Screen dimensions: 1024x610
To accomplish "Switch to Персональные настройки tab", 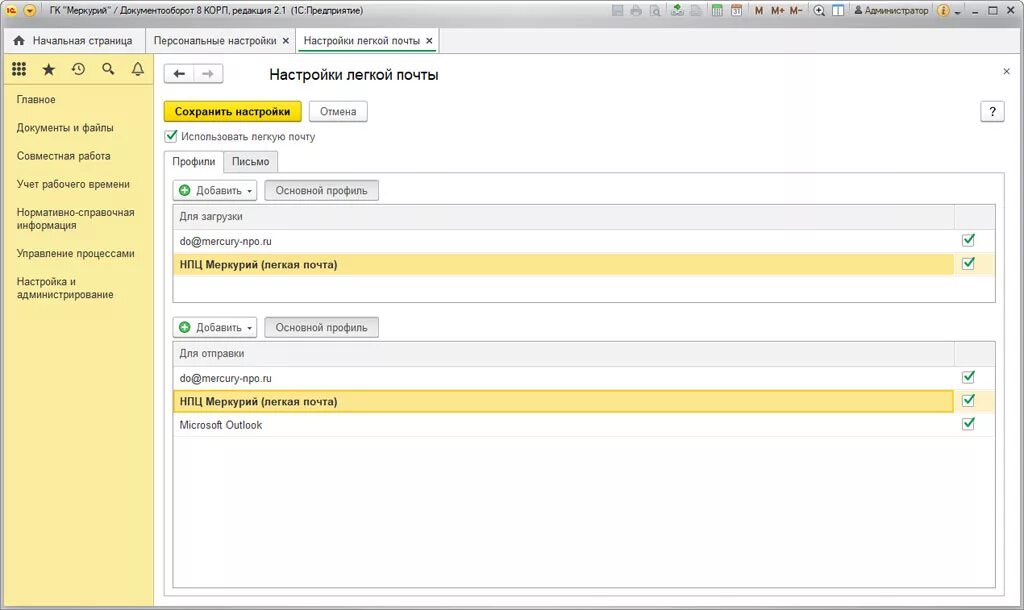I will tap(215, 40).
